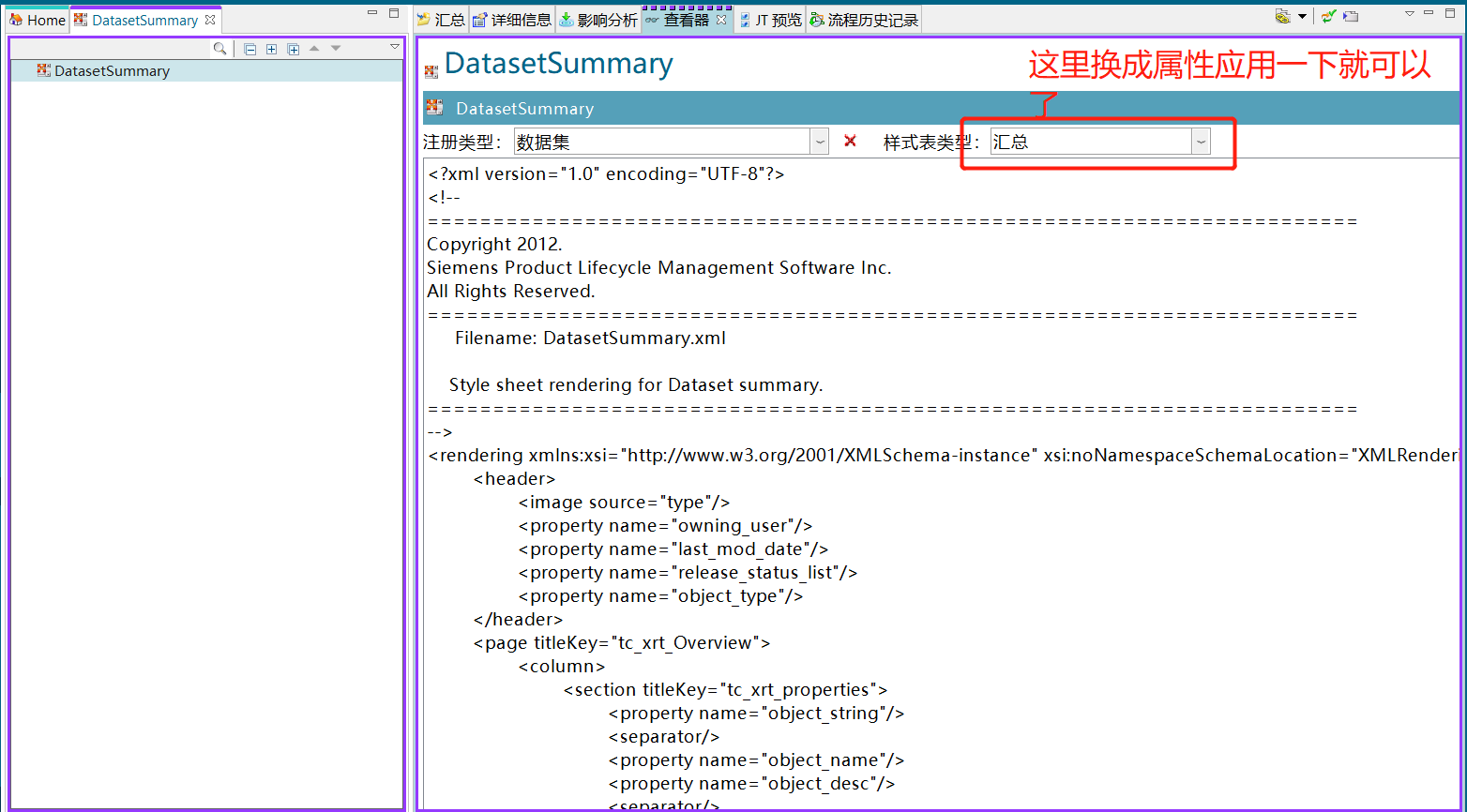Click the 'Filename: DatasetSummary.xml' line
1467x812 pixels.
590,338
